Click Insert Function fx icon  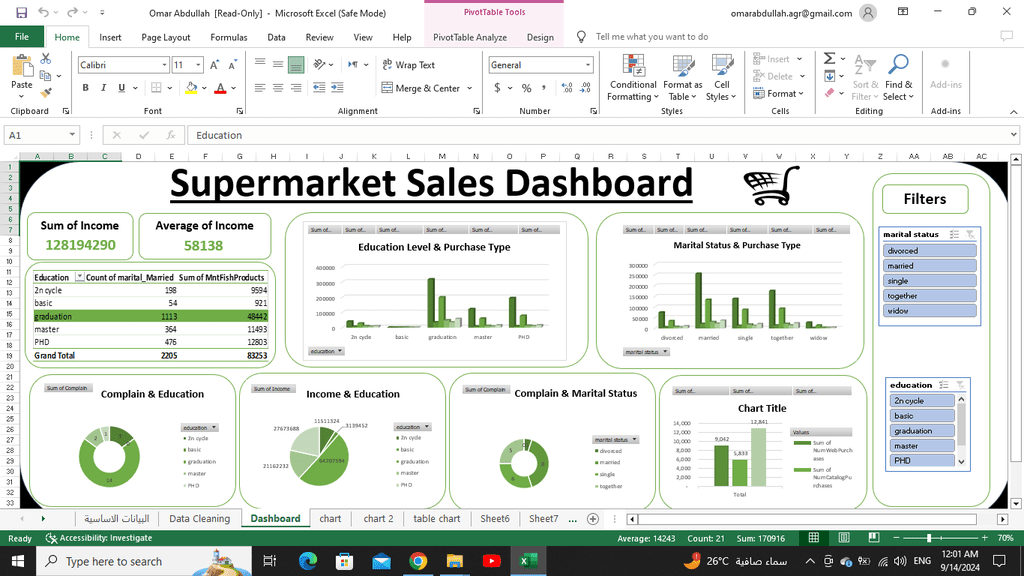(x=170, y=135)
